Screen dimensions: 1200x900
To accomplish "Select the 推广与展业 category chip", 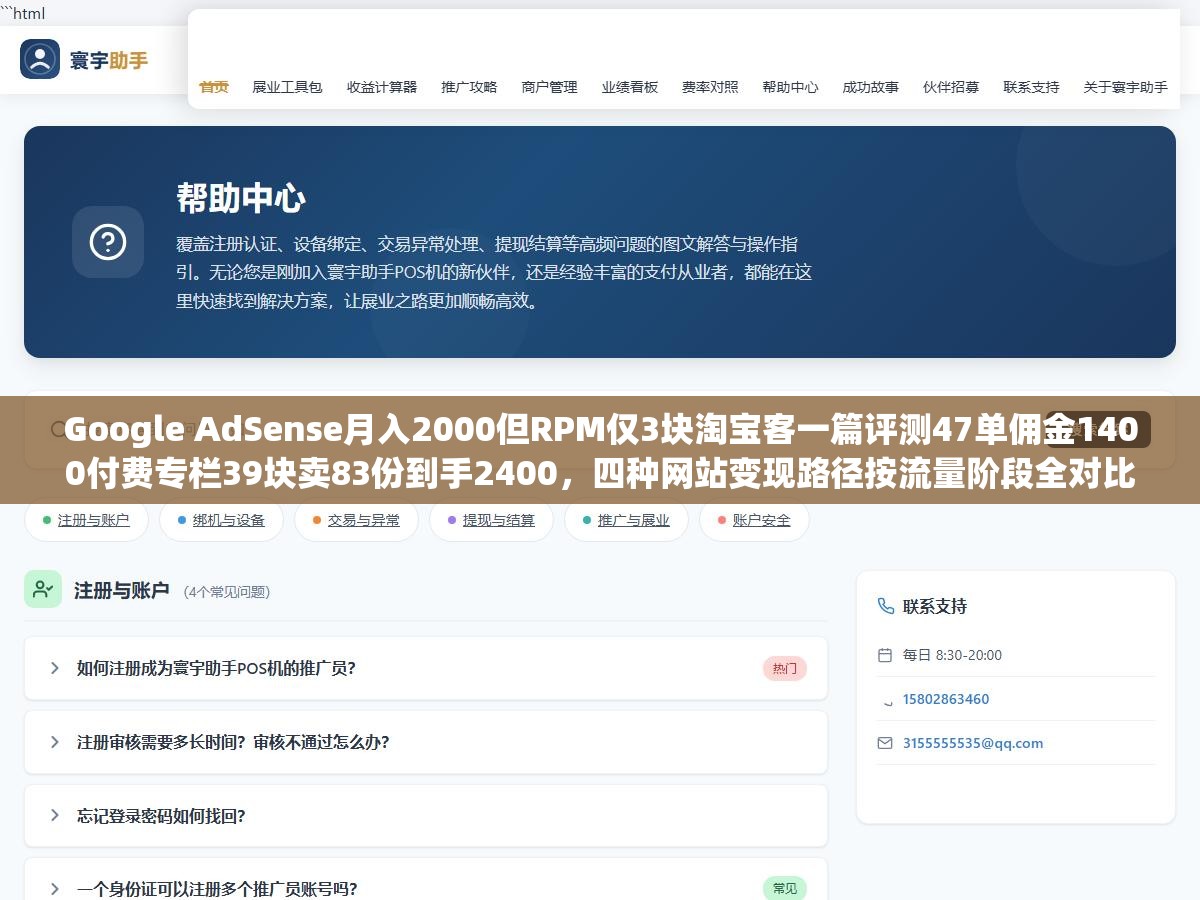I will [626, 520].
